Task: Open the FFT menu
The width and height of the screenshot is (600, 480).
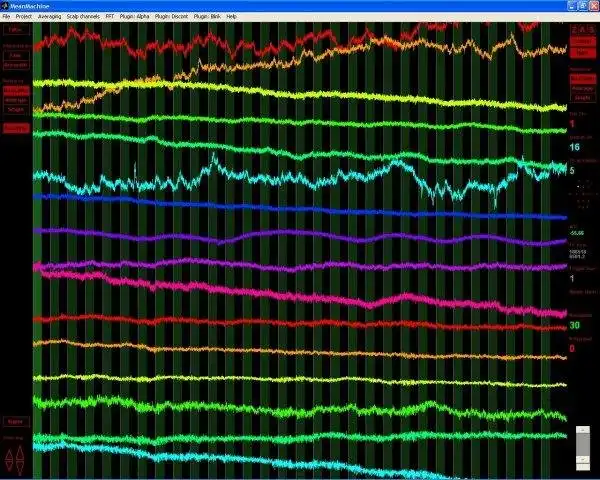Action: click(110, 16)
